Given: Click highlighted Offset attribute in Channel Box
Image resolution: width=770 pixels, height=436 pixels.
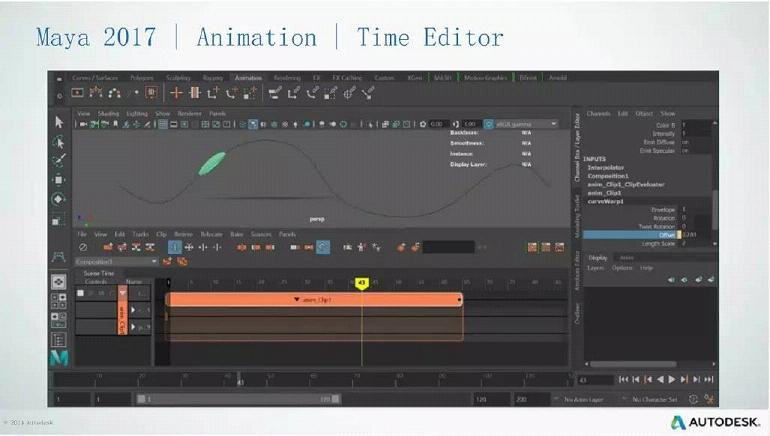Looking at the screenshot, I should [x=630, y=235].
